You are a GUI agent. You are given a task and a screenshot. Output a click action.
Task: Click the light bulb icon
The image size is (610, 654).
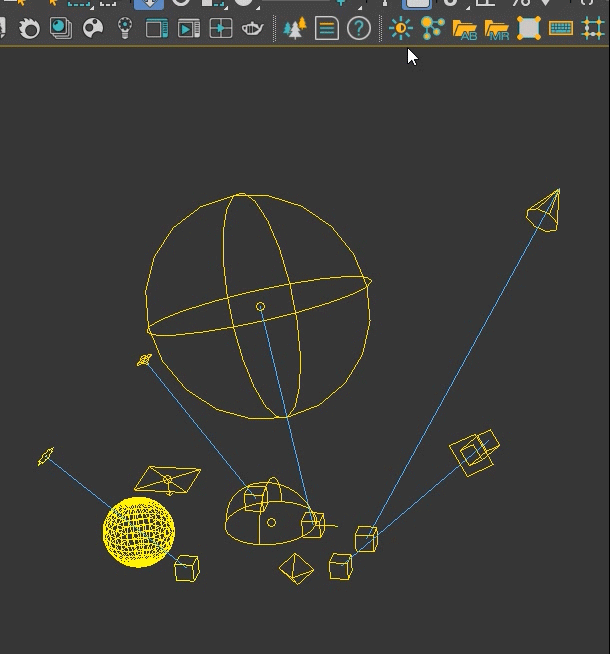[x=125, y=28]
